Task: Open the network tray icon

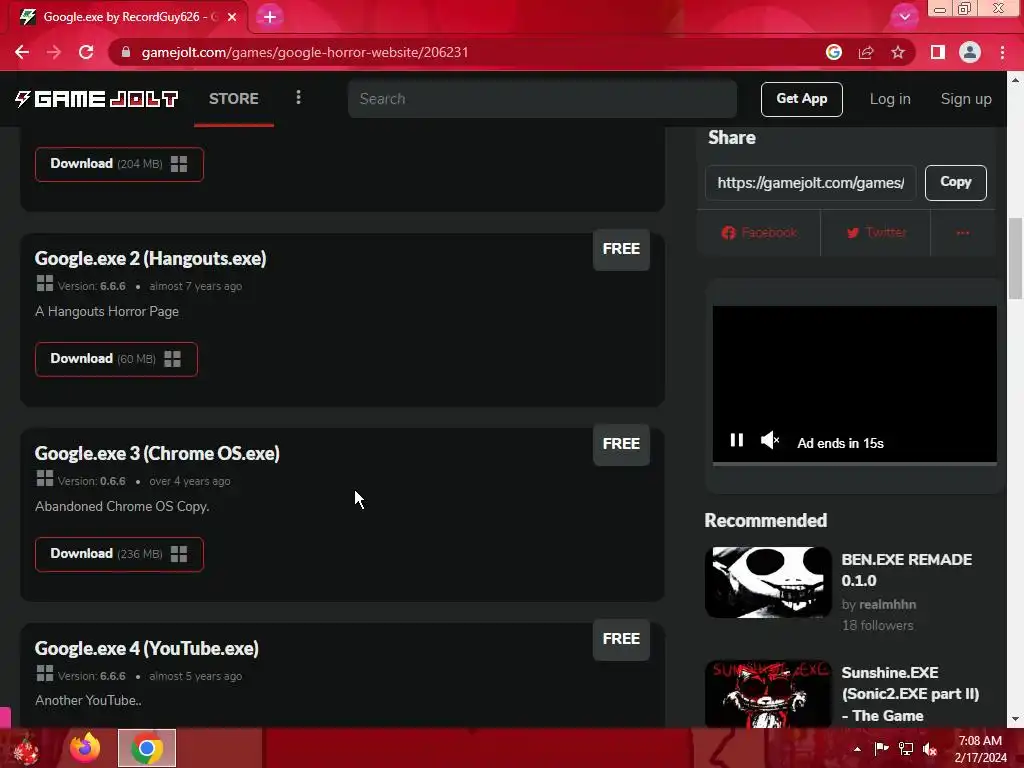Action: (906, 749)
